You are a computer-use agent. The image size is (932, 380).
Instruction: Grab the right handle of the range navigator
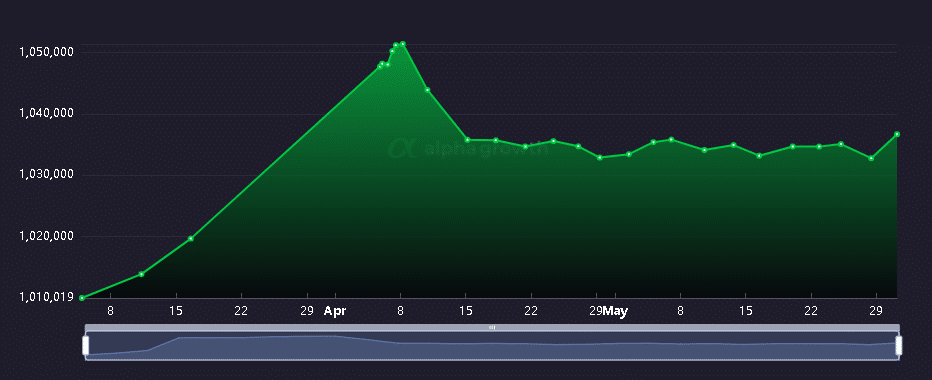tap(899, 346)
